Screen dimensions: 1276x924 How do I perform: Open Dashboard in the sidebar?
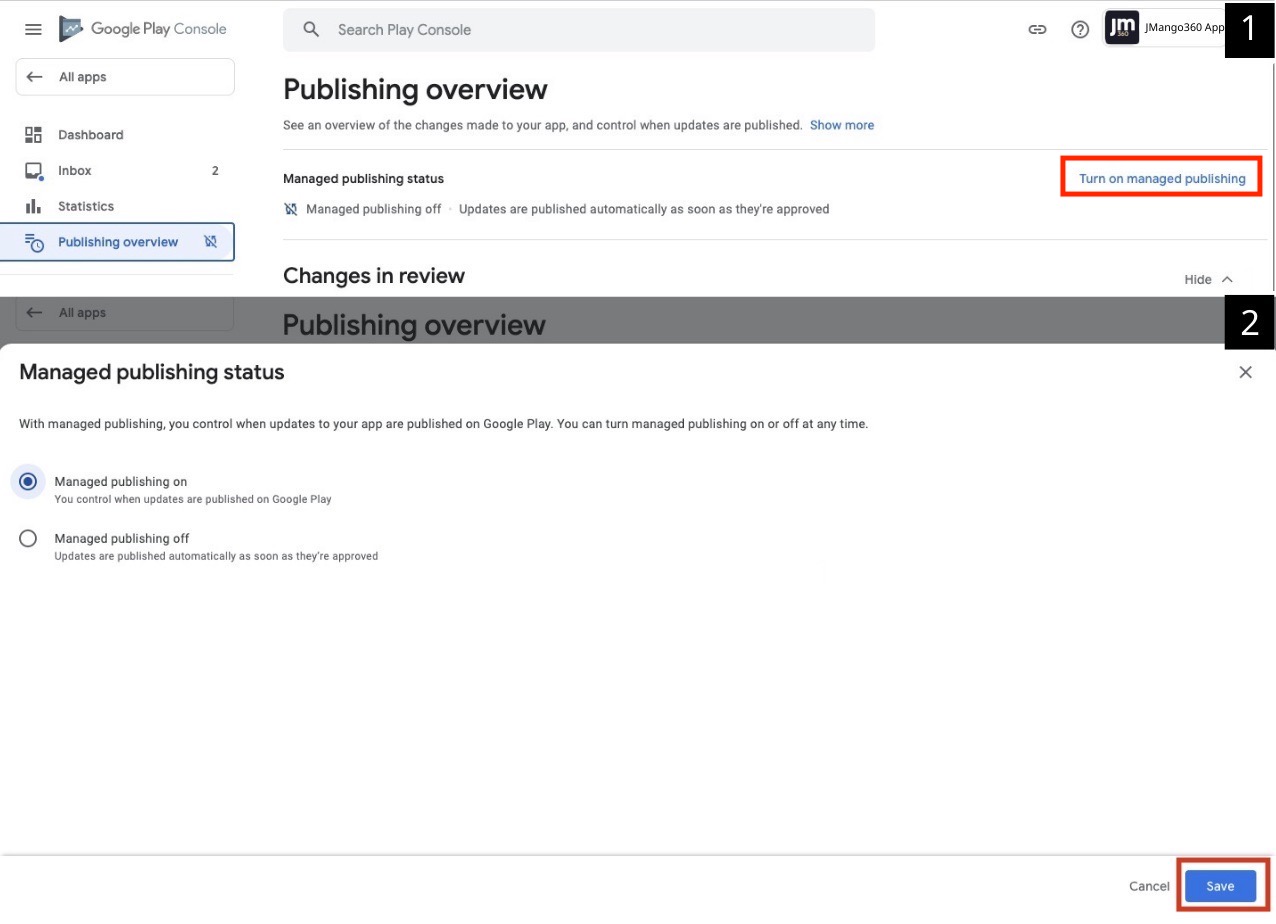90,135
